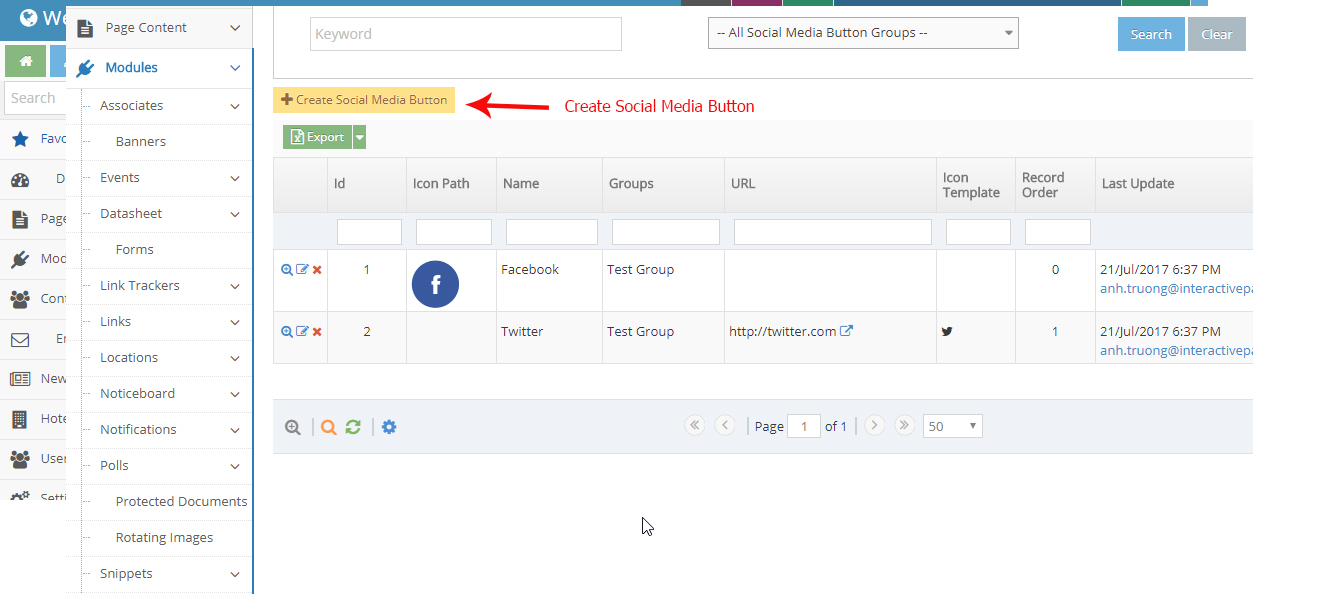
Task: Open the Export dropdown arrow
Action: (358, 136)
